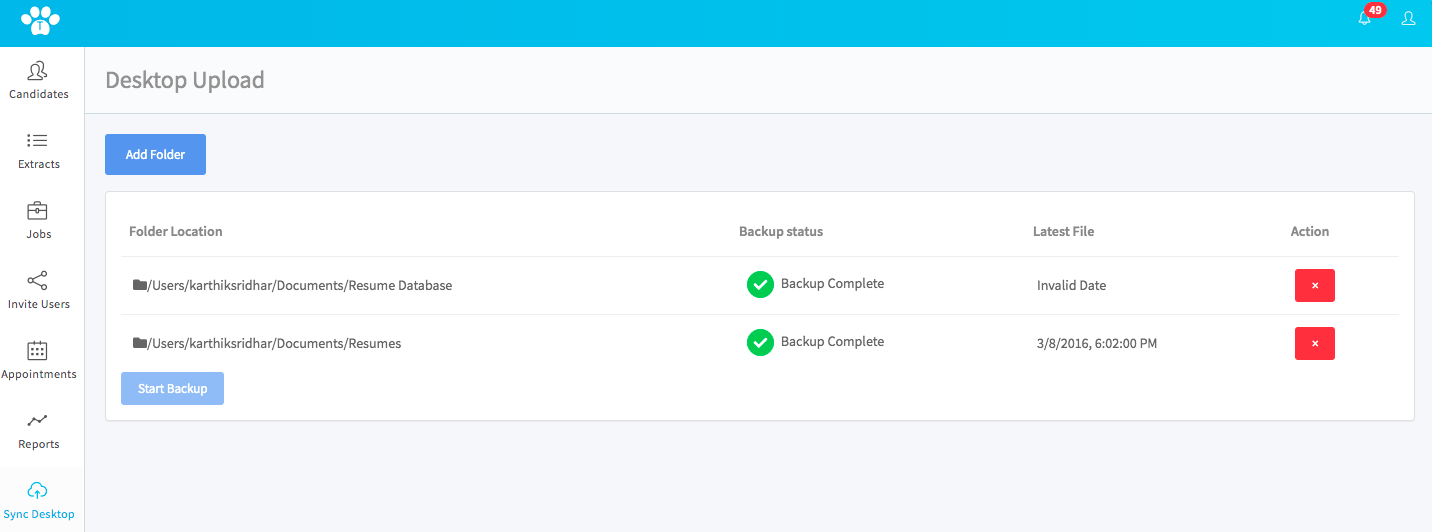Image resolution: width=1432 pixels, height=532 pixels.
Task: Click the Add Folder button
Action: point(155,155)
